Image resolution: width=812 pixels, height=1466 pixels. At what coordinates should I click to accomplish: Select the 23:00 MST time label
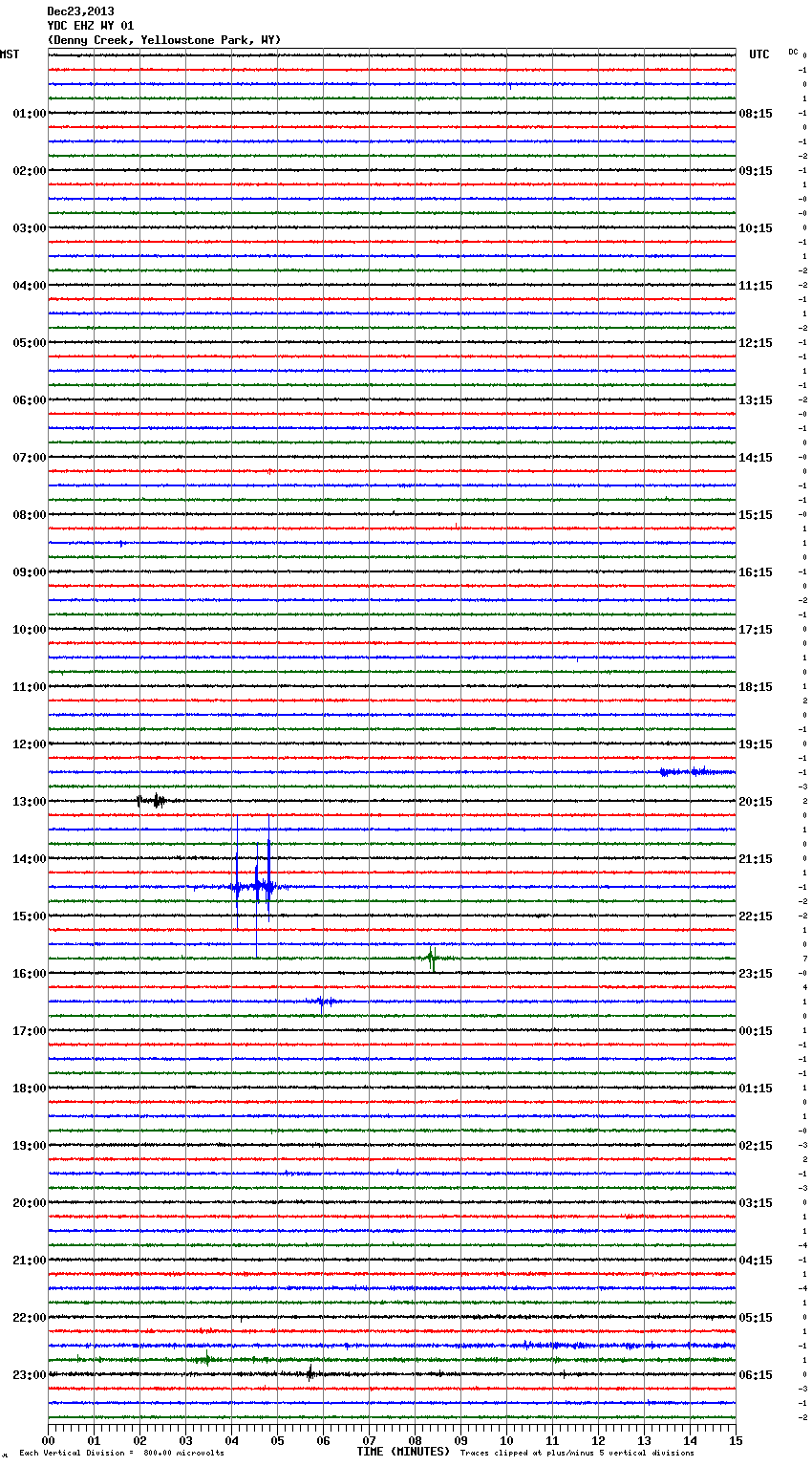click(29, 1375)
